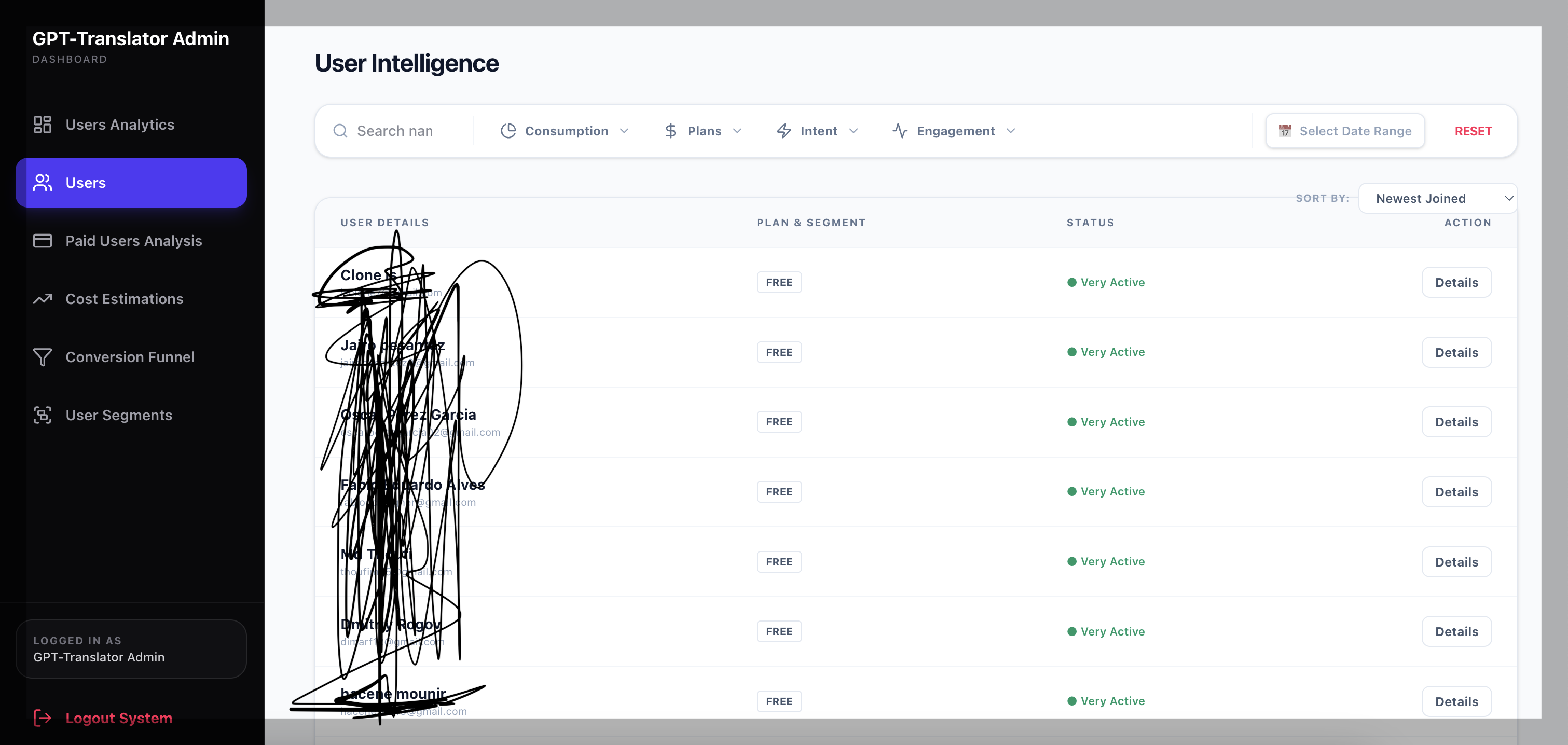
Task: Open Details for the first user row
Action: pyautogui.click(x=1456, y=282)
